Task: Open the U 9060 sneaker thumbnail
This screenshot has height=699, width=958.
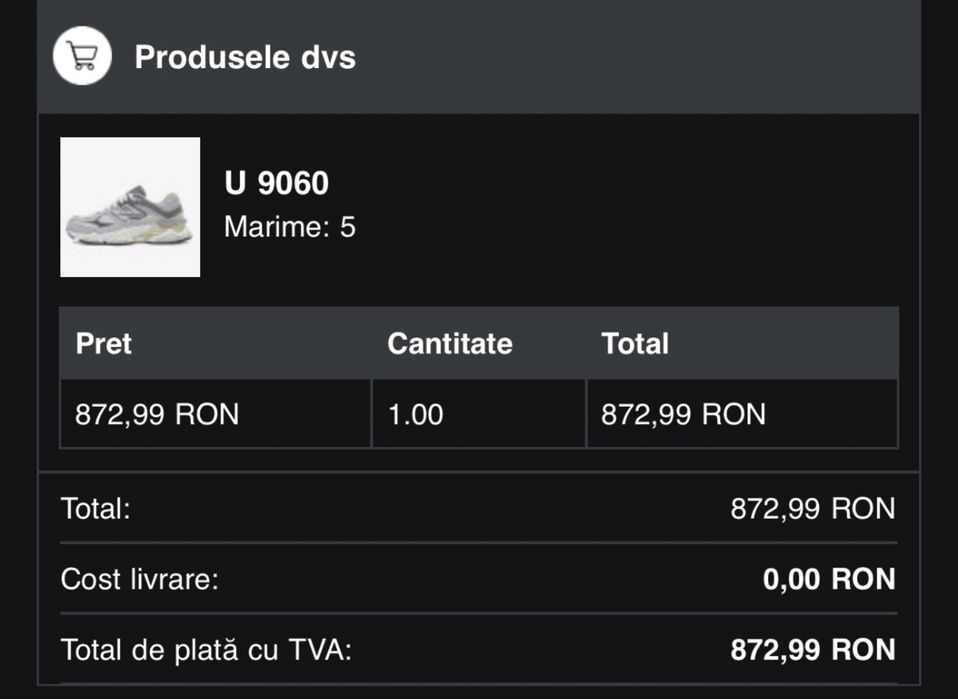Action: [x=130, y=207]
